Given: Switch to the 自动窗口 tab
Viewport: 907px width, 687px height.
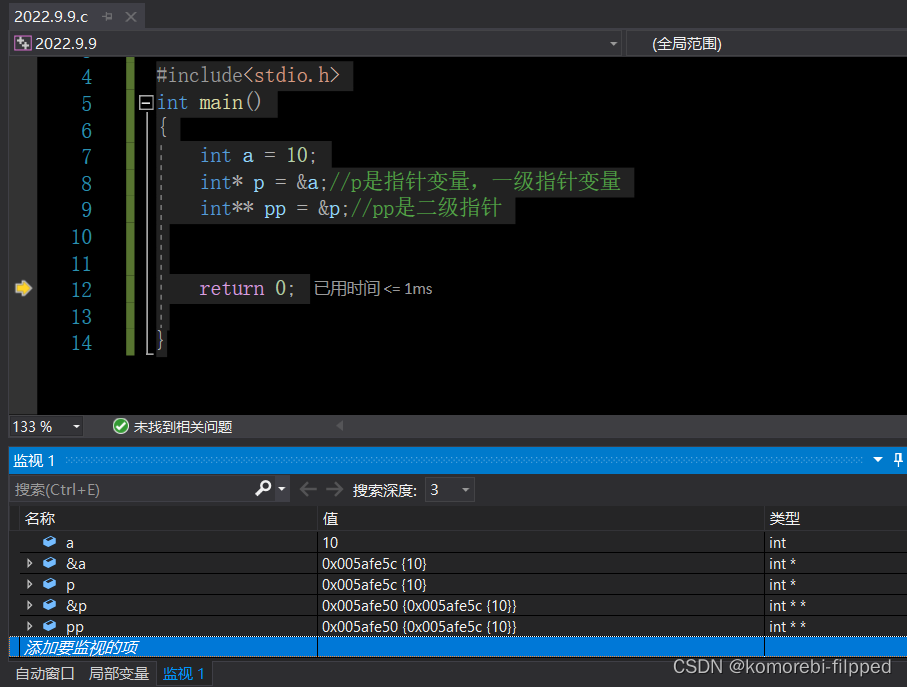Looking at the screenshot, I should [x=45, y=674].
